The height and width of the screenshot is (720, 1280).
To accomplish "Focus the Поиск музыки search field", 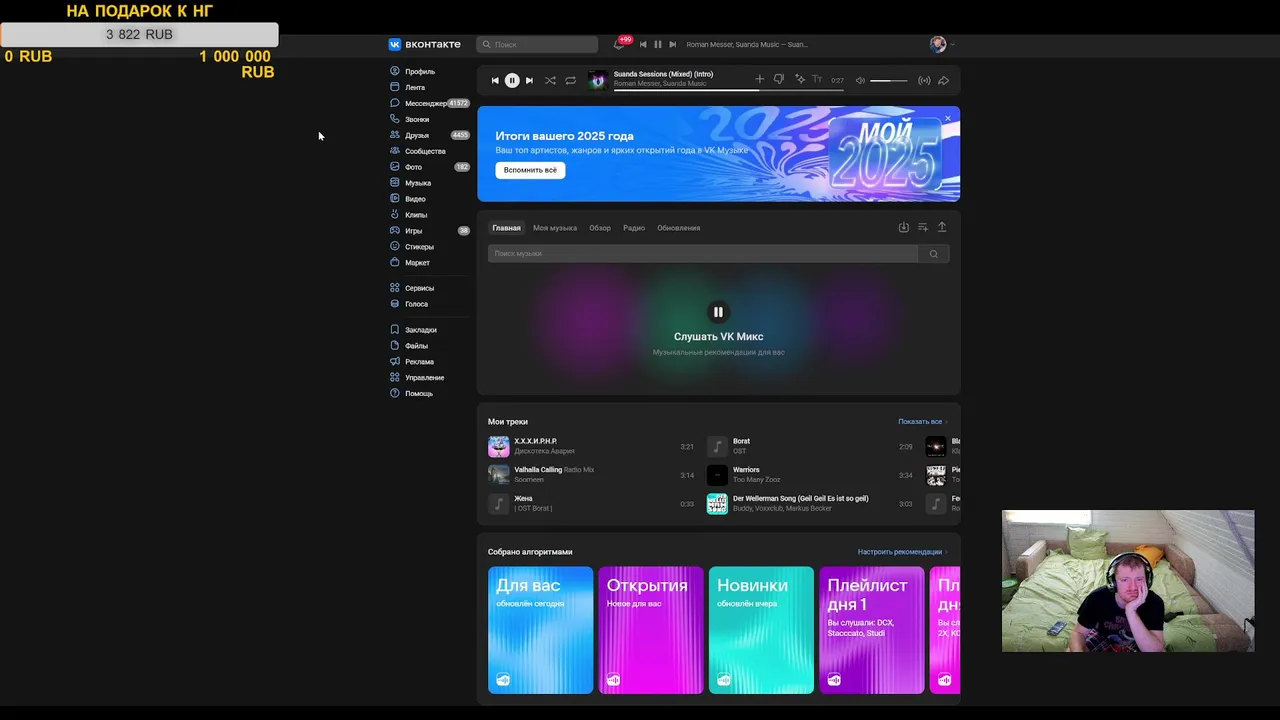I will (703, 254).
